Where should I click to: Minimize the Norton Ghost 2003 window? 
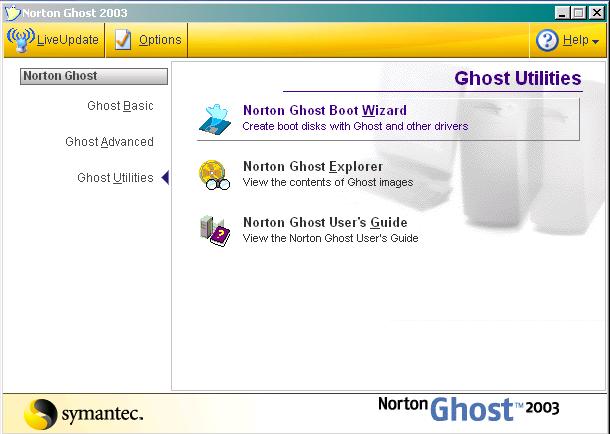pos(562,13)
